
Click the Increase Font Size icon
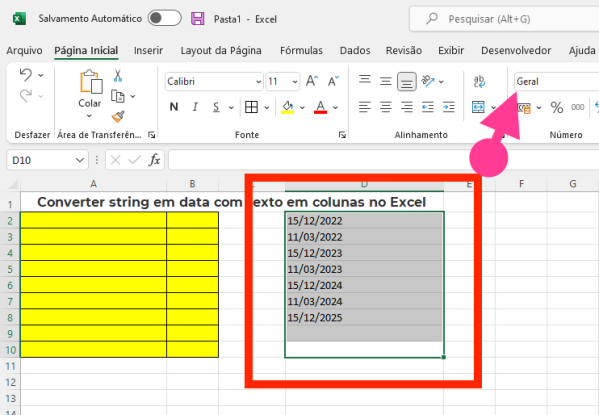click(x=312, y=81)
